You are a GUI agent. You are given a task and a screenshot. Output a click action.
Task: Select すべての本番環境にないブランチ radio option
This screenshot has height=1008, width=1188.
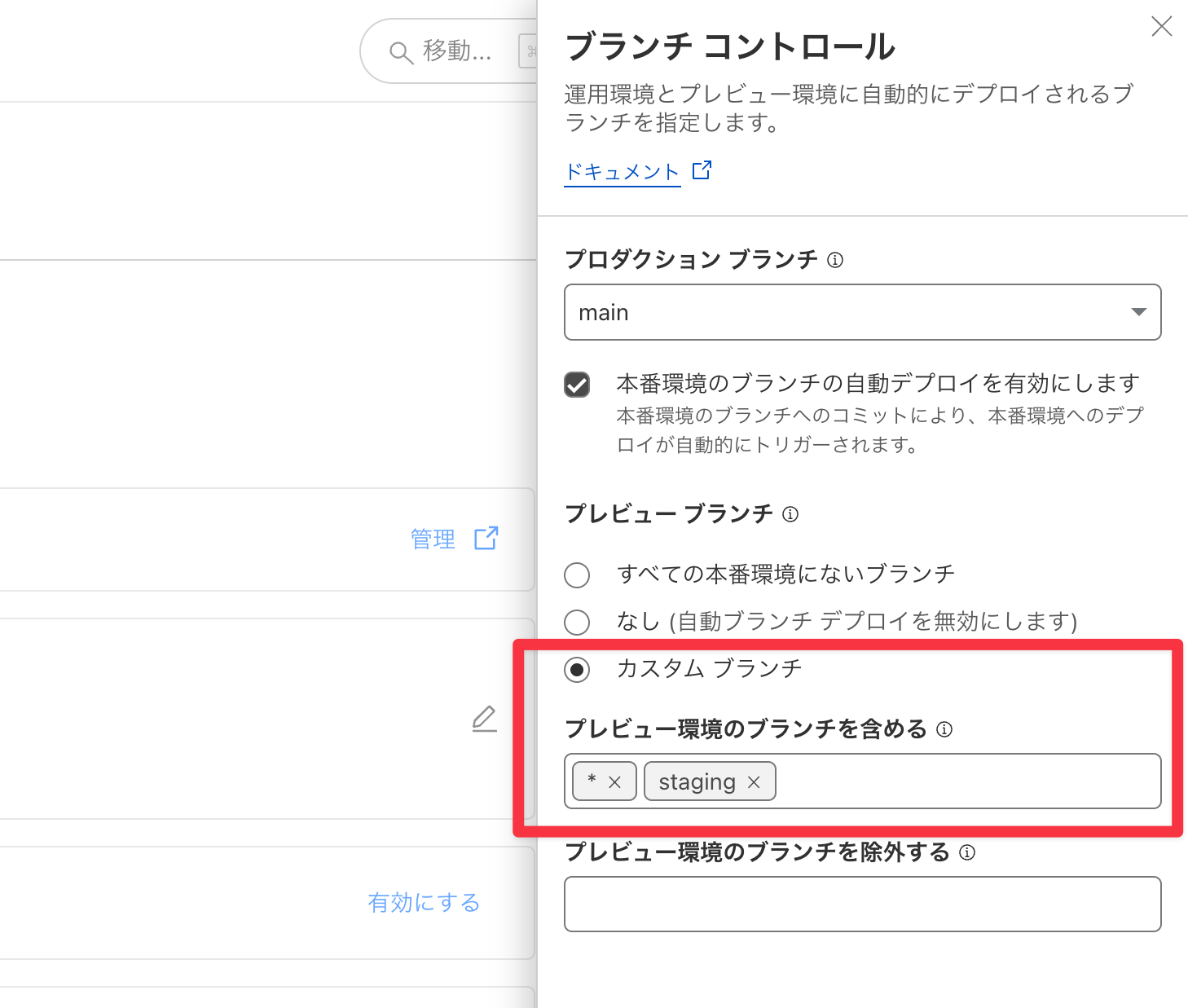tap(577, 574)
